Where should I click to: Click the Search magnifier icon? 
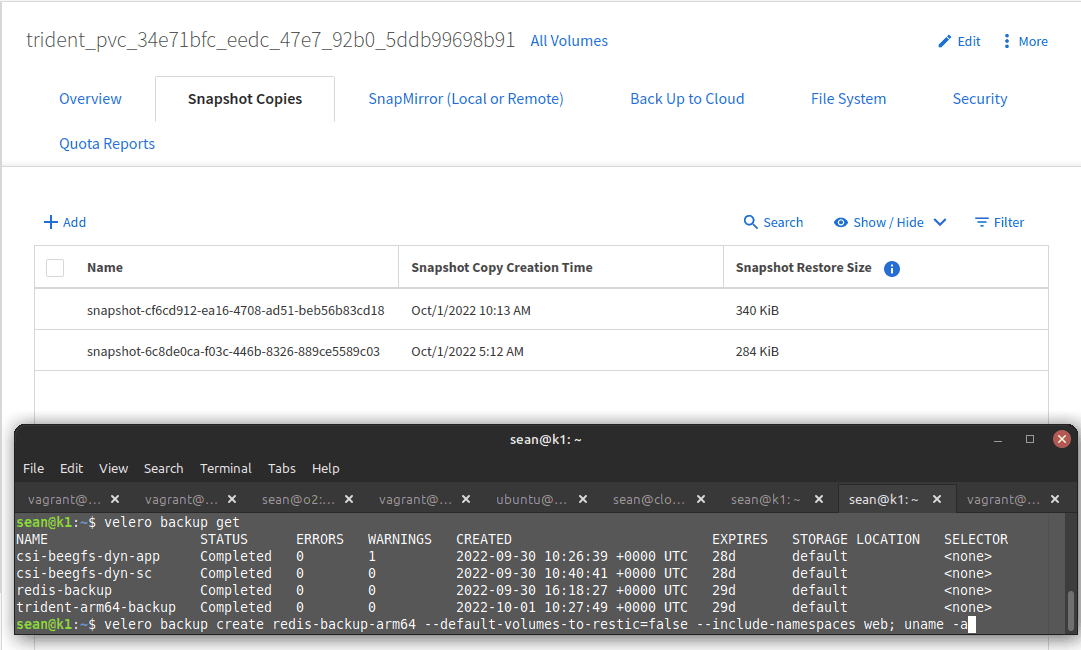[x=750, y=222]
